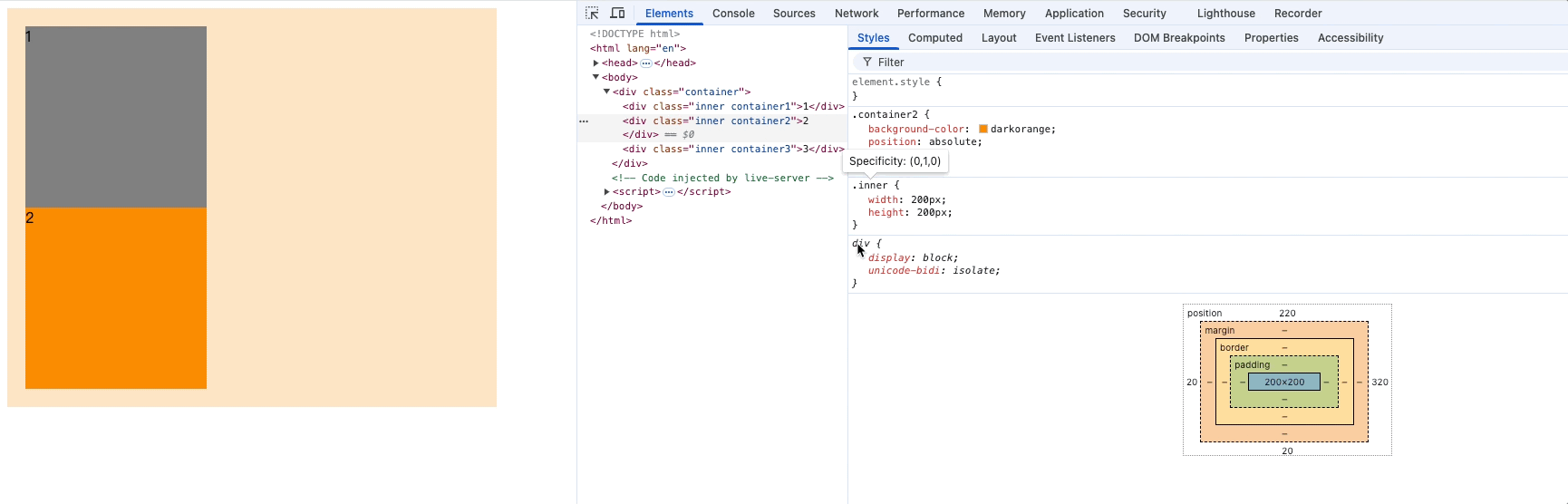Collapse the div container arrow
This screenshot has height=504, width=1568.
click(x=607, y=92)
